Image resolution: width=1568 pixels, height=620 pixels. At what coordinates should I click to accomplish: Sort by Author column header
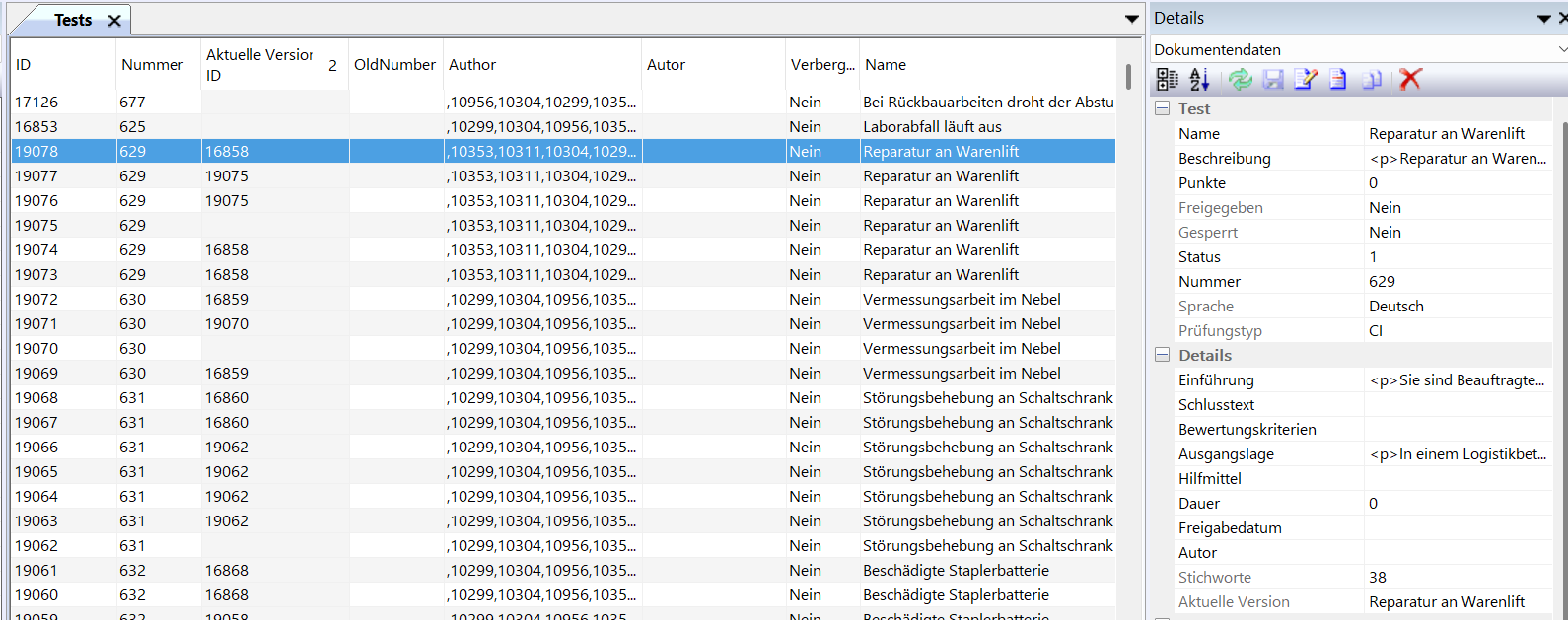[x=542, y=65]
